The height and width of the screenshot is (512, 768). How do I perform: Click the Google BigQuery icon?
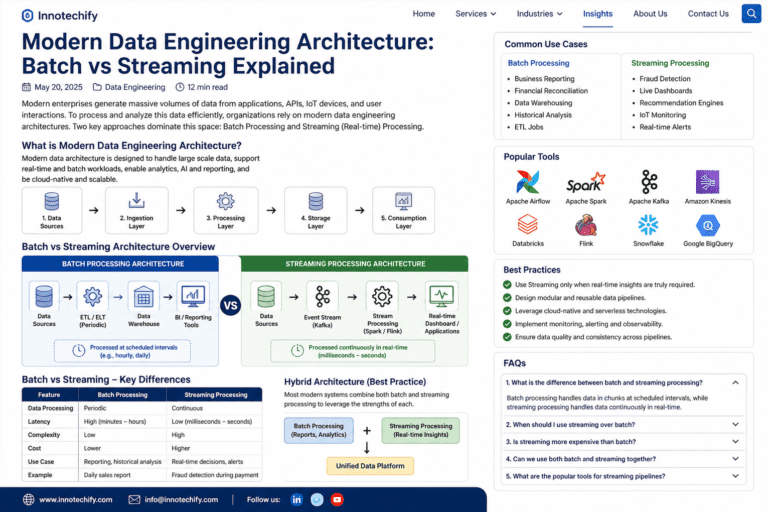coord(708,225)
